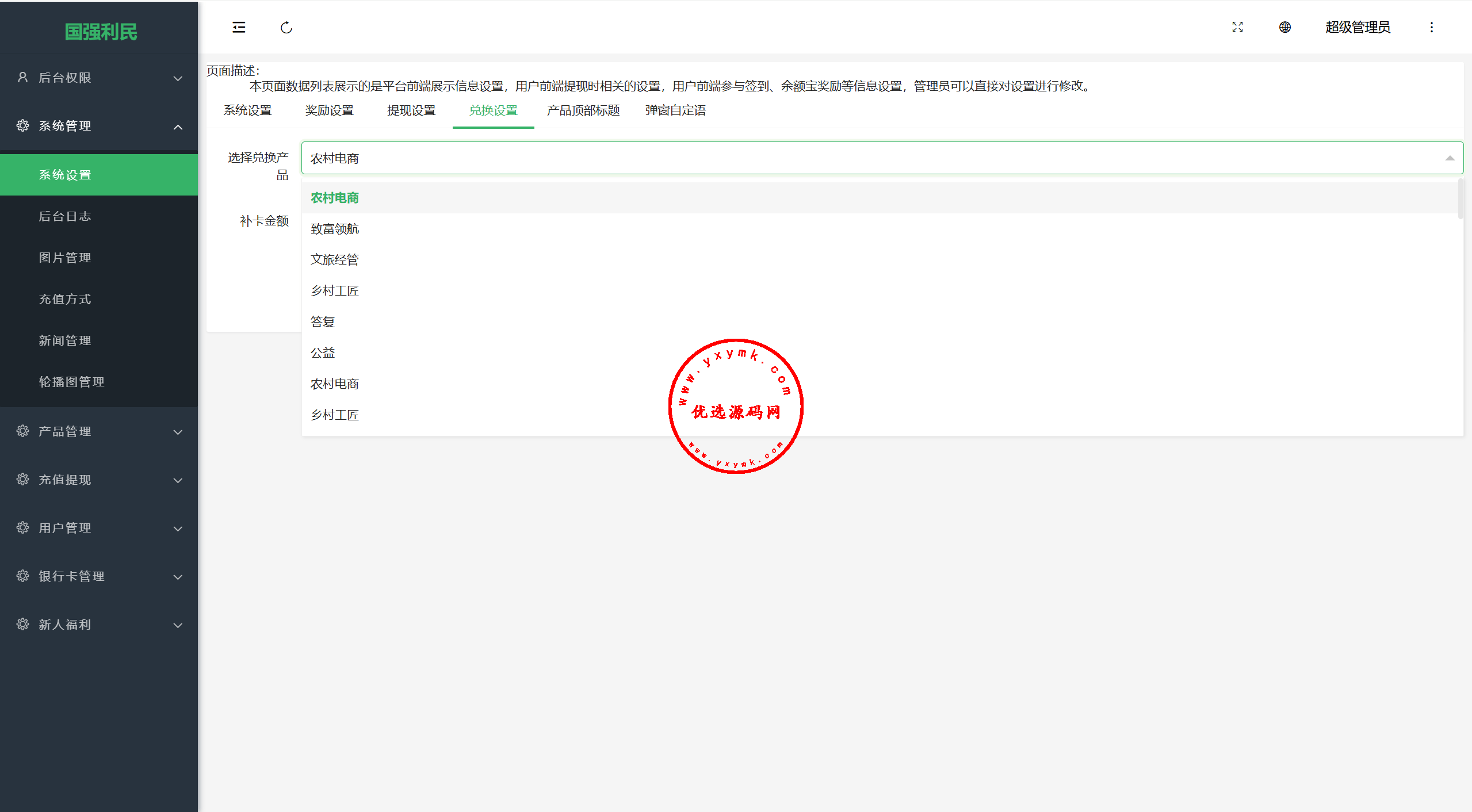Click the gear icon beside 用户管理
This screenshot has width=1472, height=812.
tap(22, 527)
